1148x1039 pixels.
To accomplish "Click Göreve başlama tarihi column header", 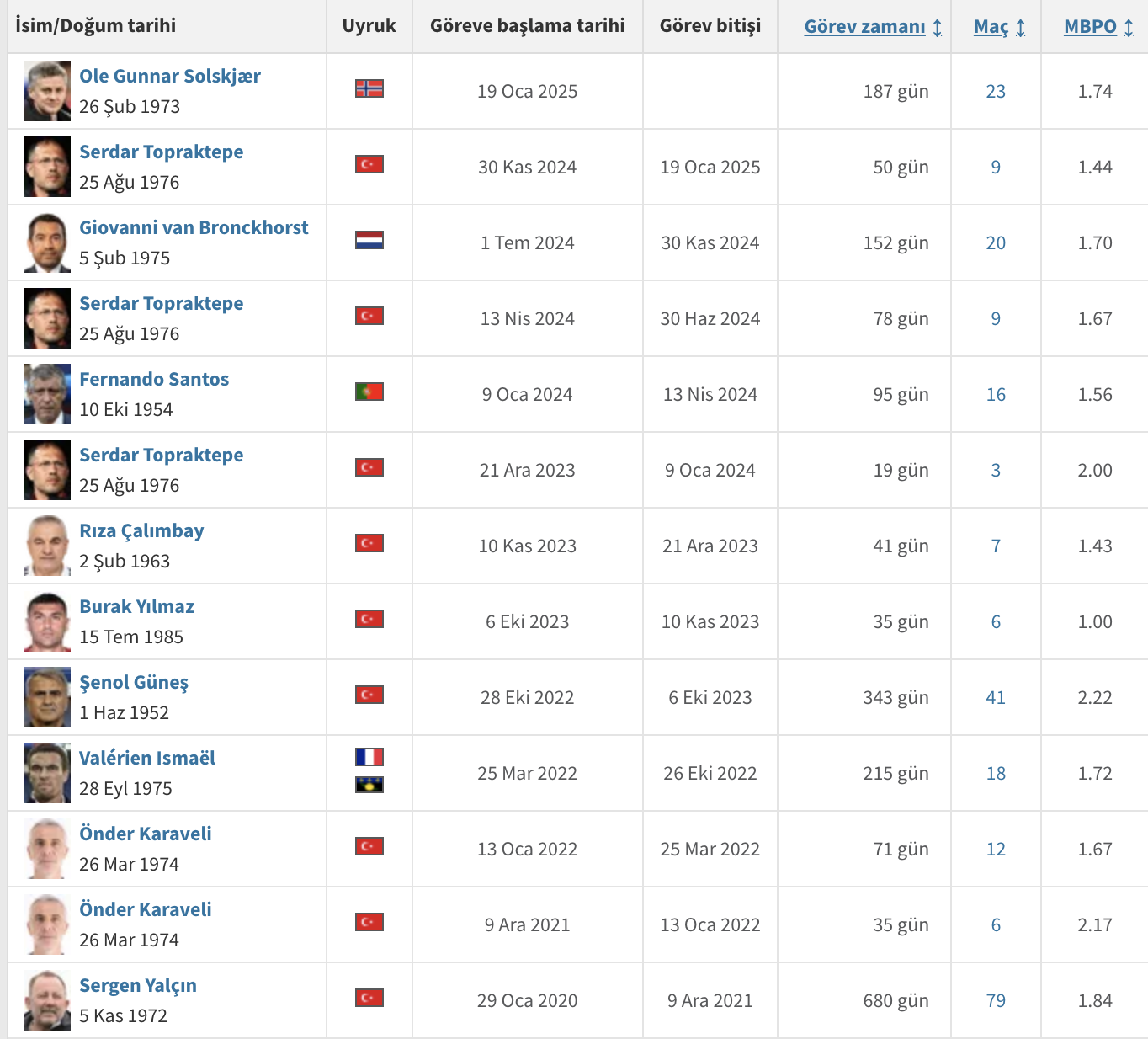I will click(528, 25).
